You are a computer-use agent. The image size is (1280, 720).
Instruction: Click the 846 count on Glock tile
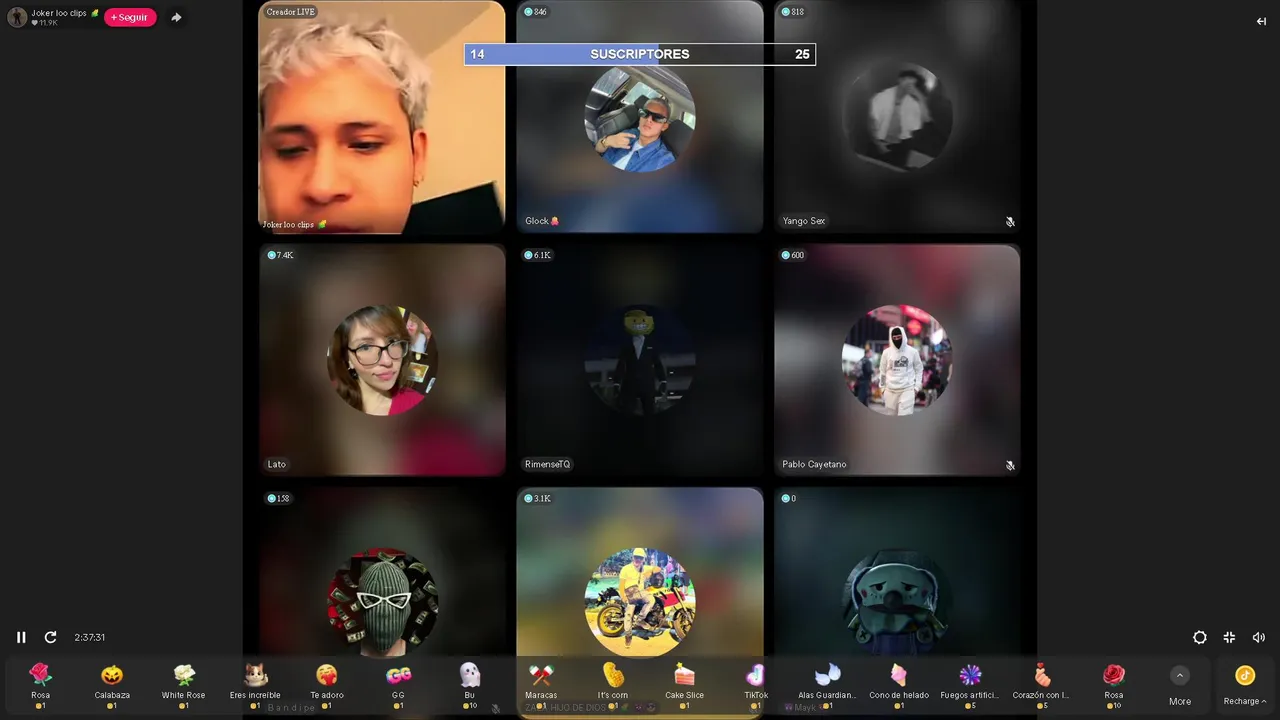point(535,12)
